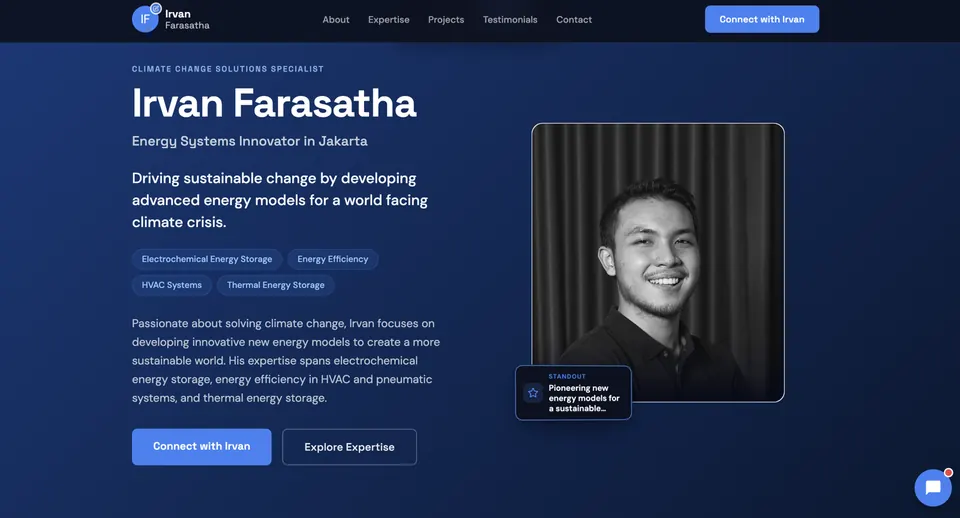Click the header Connect with Irvan button
960x518 pixels.
(762, 19)
